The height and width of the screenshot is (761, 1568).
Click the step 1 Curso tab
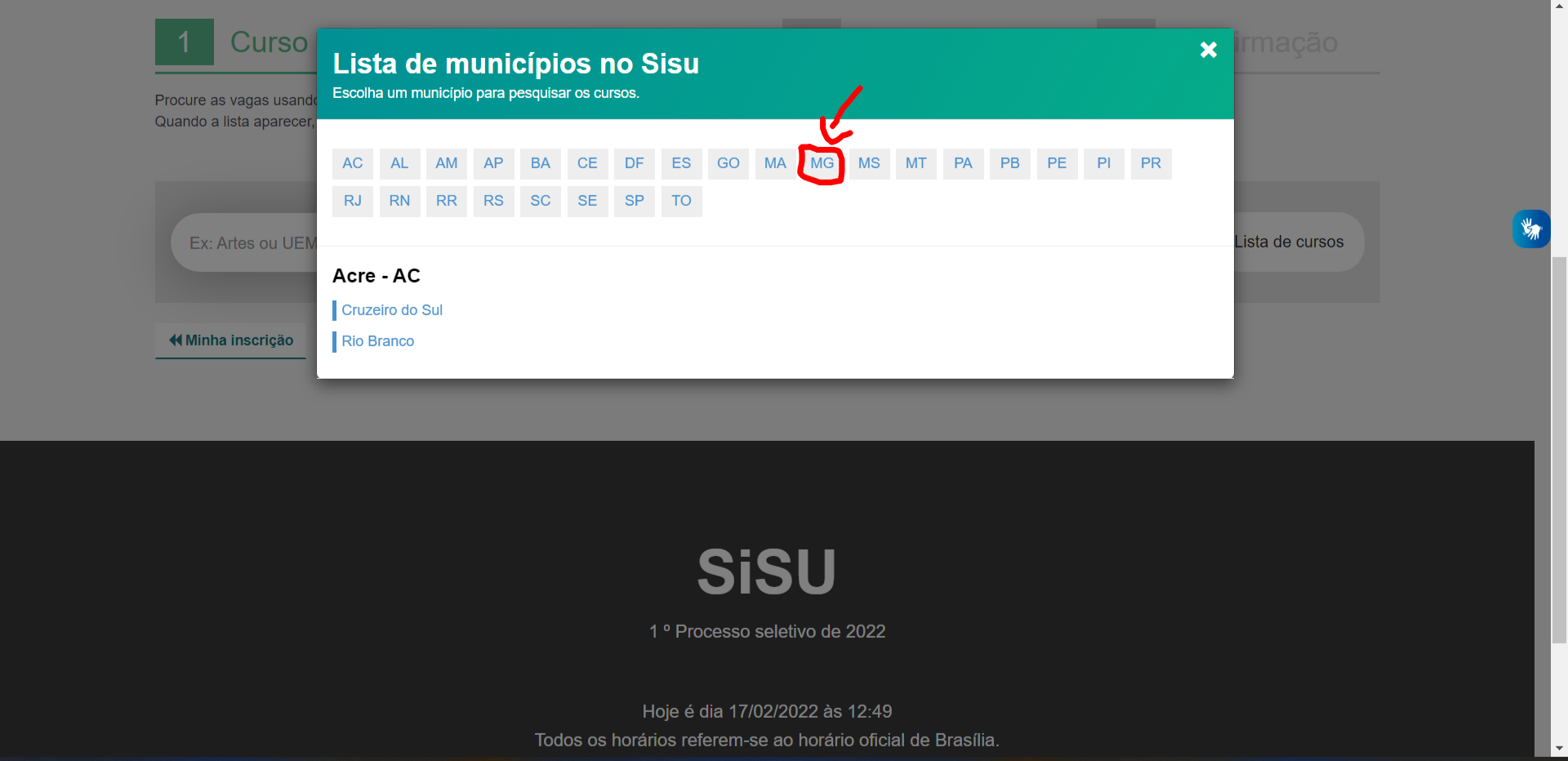click(233, 42)
